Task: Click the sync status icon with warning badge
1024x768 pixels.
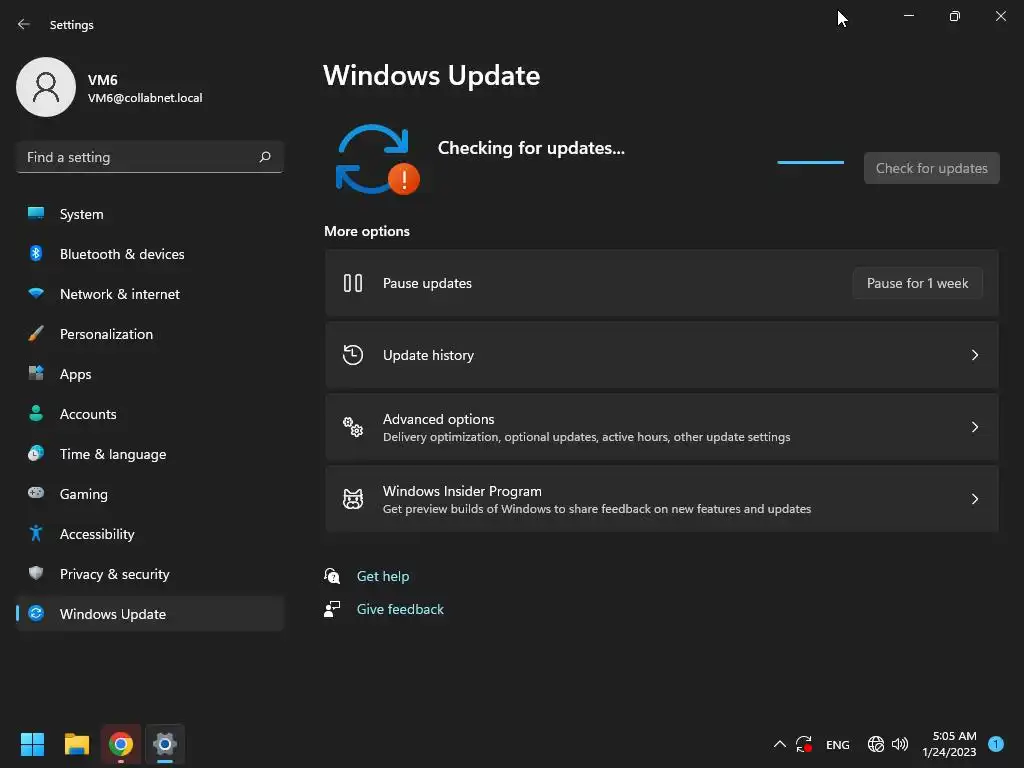Action: (377, 159)
